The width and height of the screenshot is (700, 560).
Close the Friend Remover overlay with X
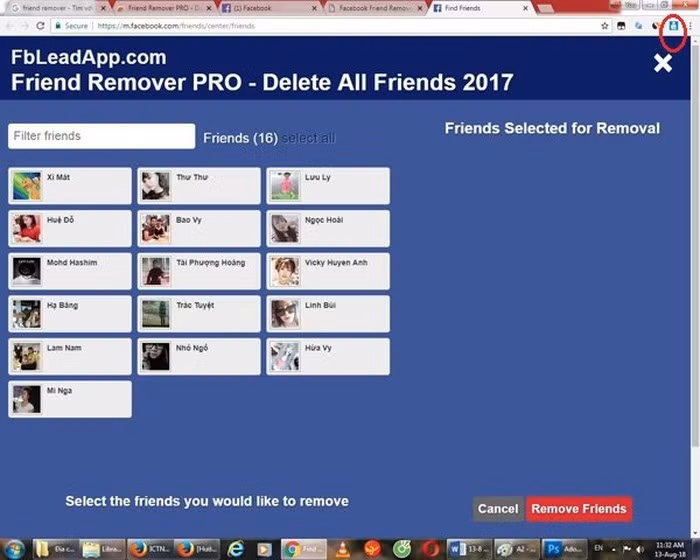[662, 64]
